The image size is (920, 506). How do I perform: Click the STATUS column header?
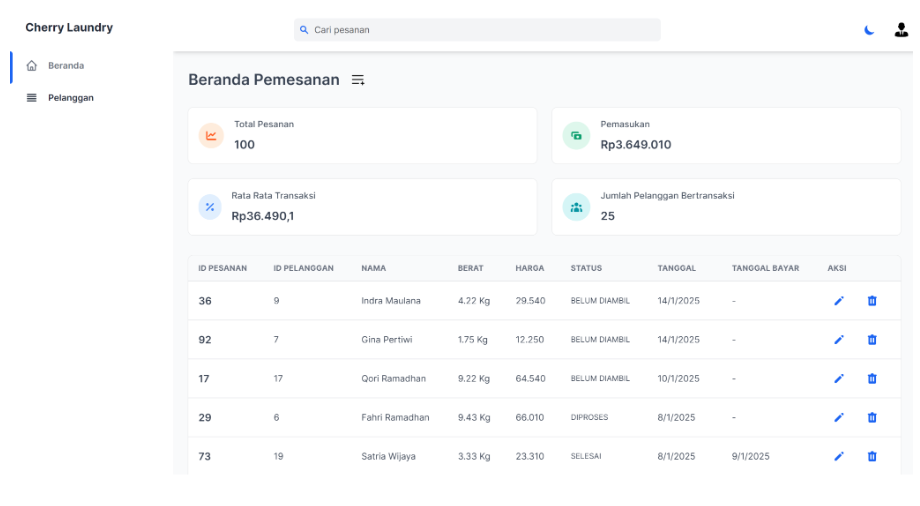tap(586, 268)
